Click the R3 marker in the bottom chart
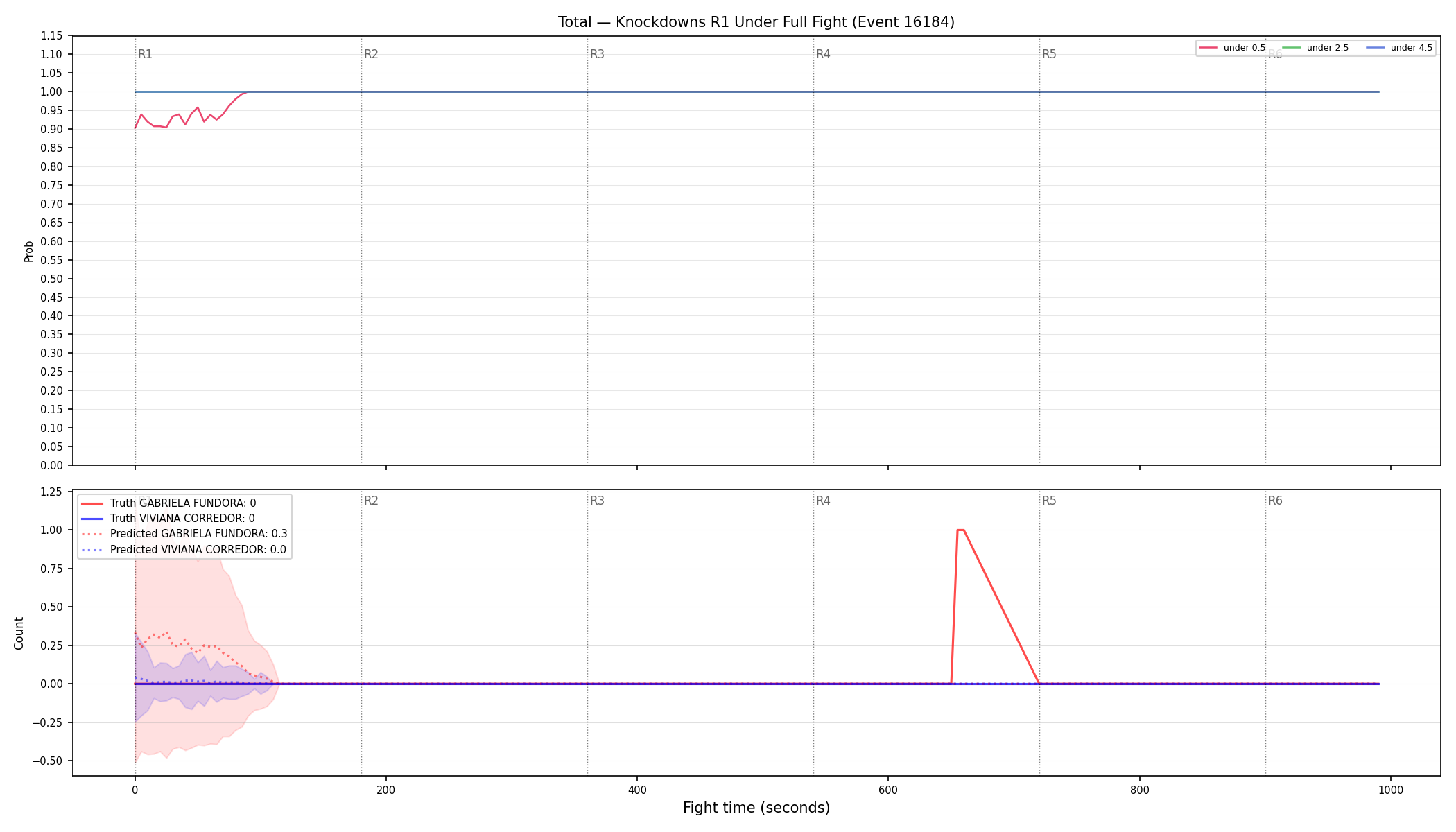The width and height of the screenshot is (1456, 832). (x=597, y=501)
